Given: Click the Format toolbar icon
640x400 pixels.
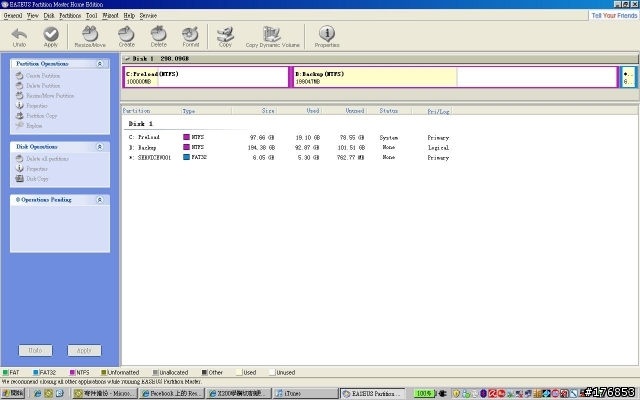Looking at the screenshot, I should tap(191, 37).
